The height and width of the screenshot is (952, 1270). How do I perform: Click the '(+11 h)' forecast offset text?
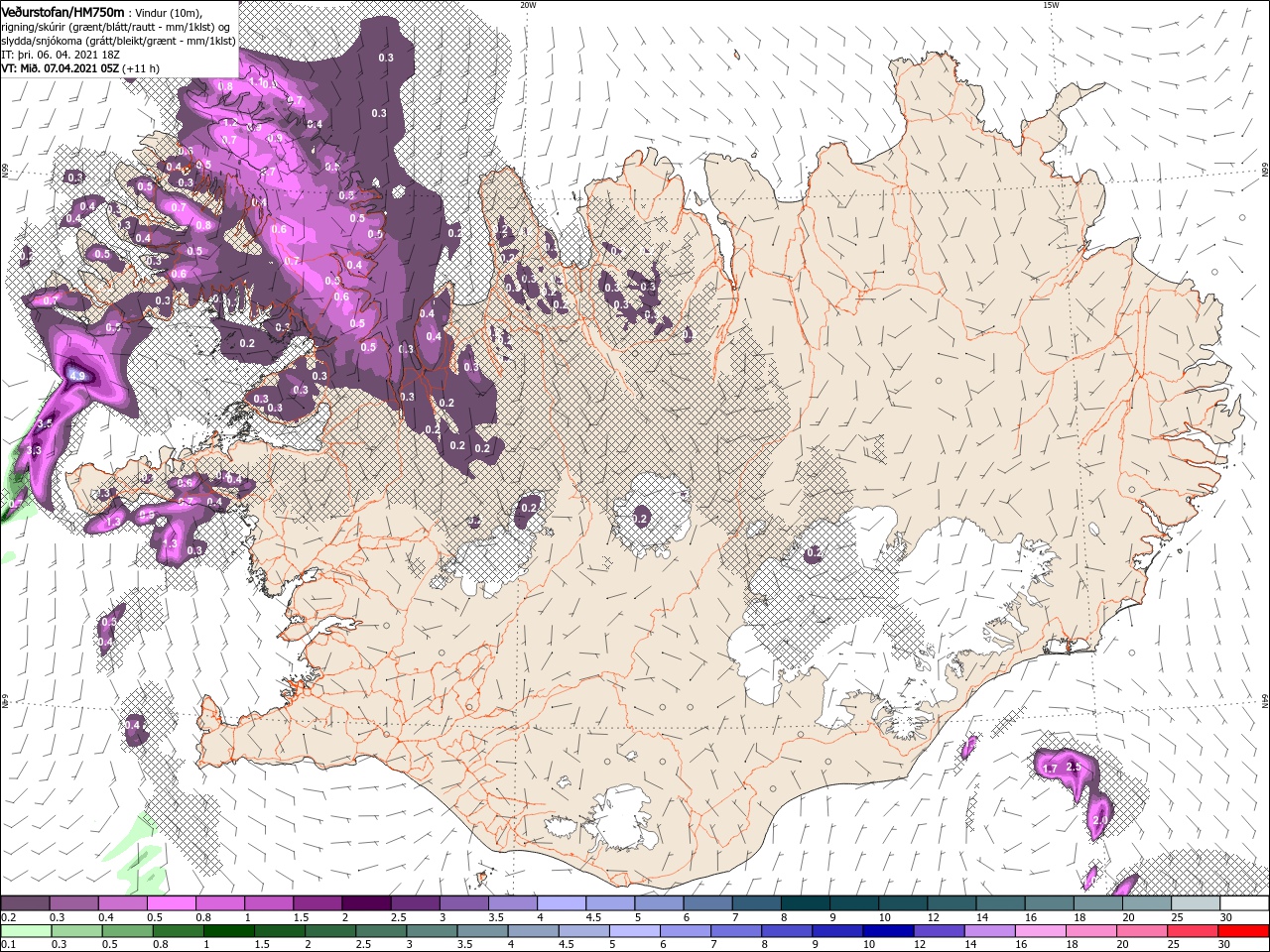pos(141,68)
